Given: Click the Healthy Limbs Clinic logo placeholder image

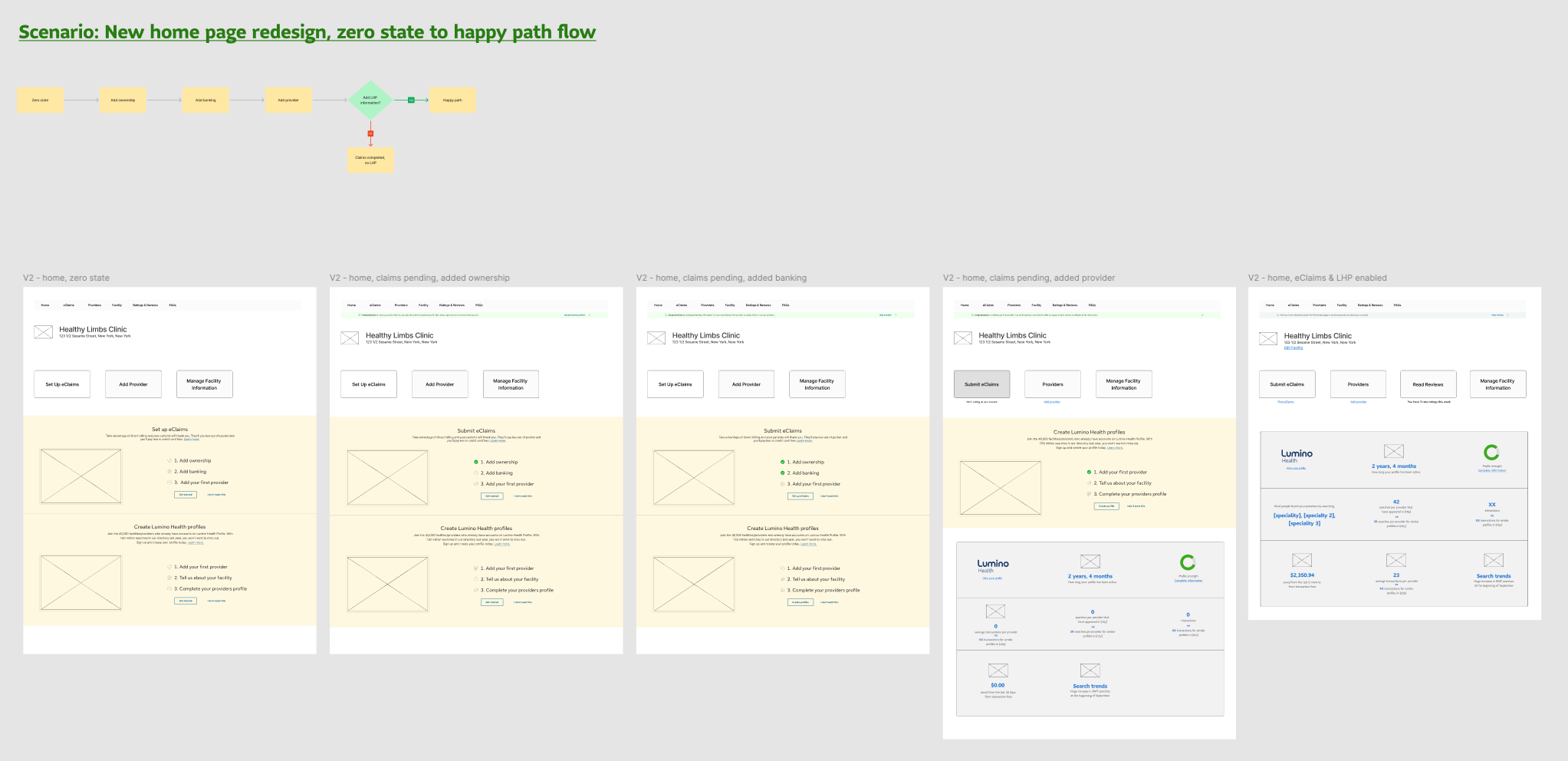Looking at the screenshot, I should [x=43, y=332].
